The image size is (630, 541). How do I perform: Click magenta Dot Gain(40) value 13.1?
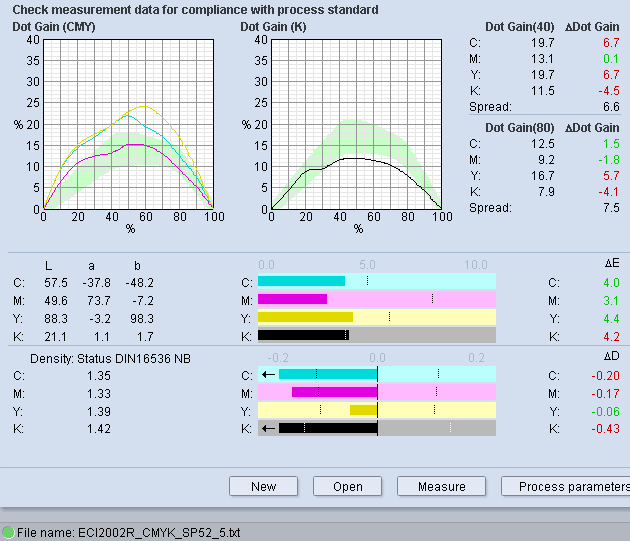542,59
